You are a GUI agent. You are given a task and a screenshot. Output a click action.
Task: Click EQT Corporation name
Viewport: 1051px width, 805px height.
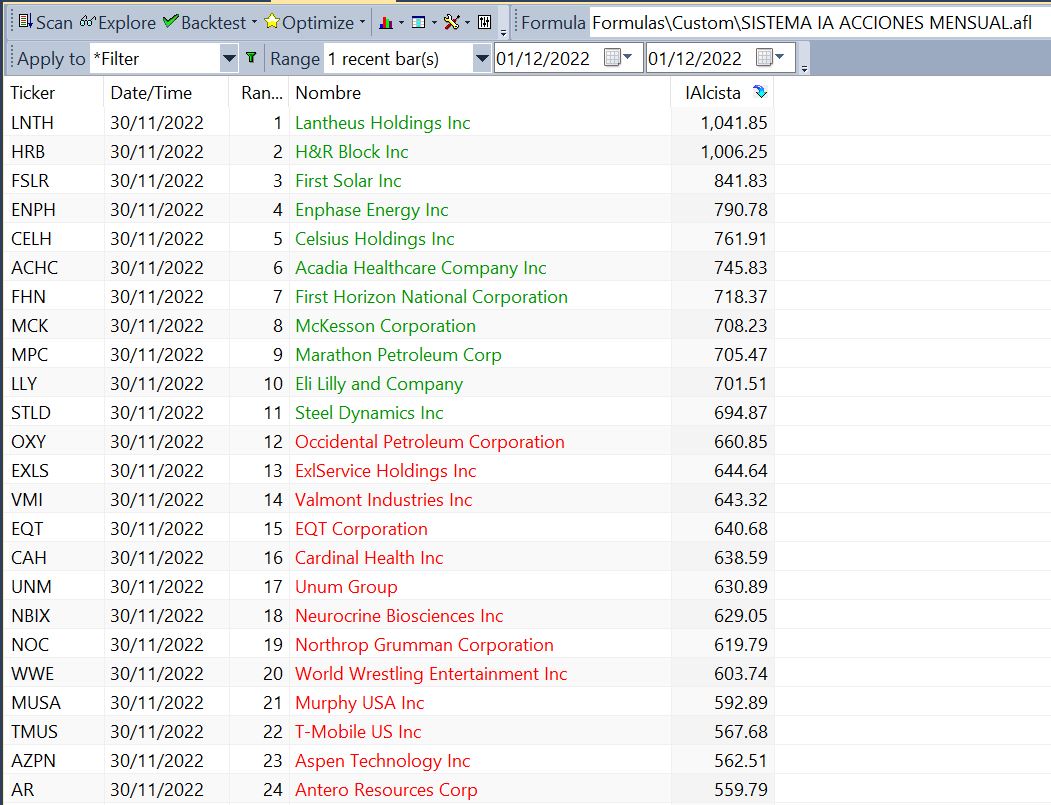click(361, 528)
